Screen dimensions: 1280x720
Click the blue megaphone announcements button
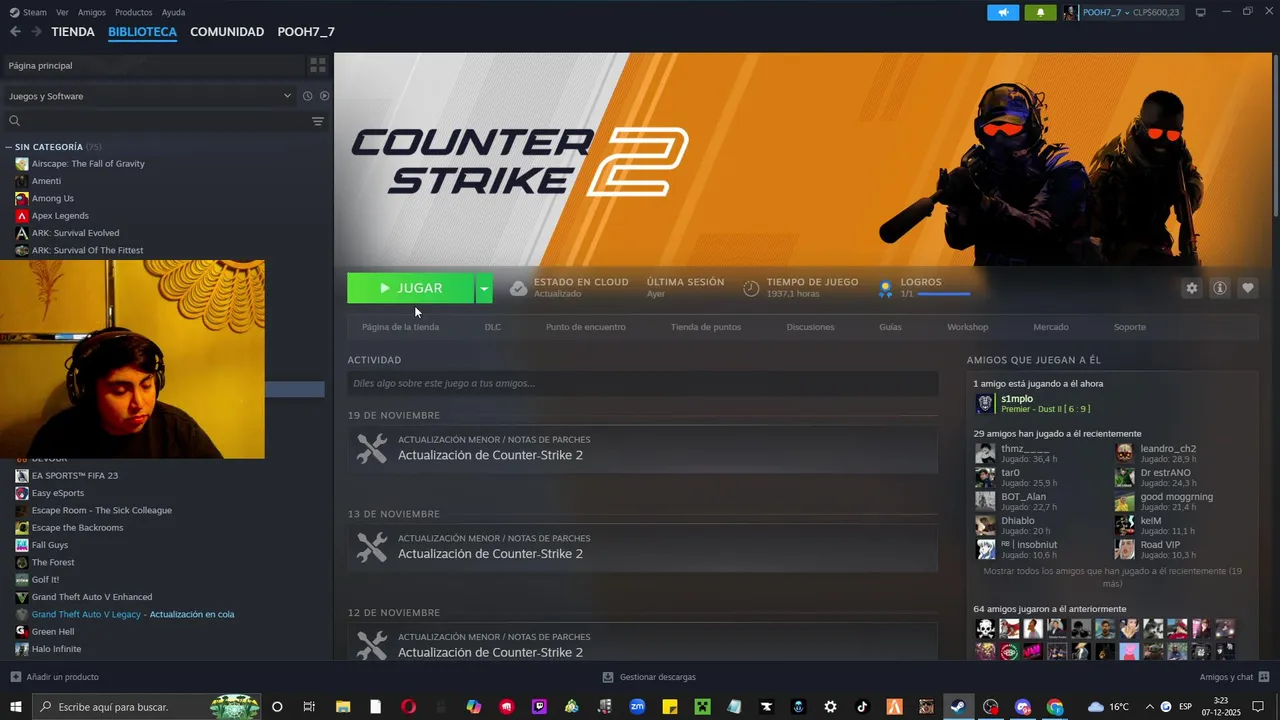click(x=1003, y=12)
